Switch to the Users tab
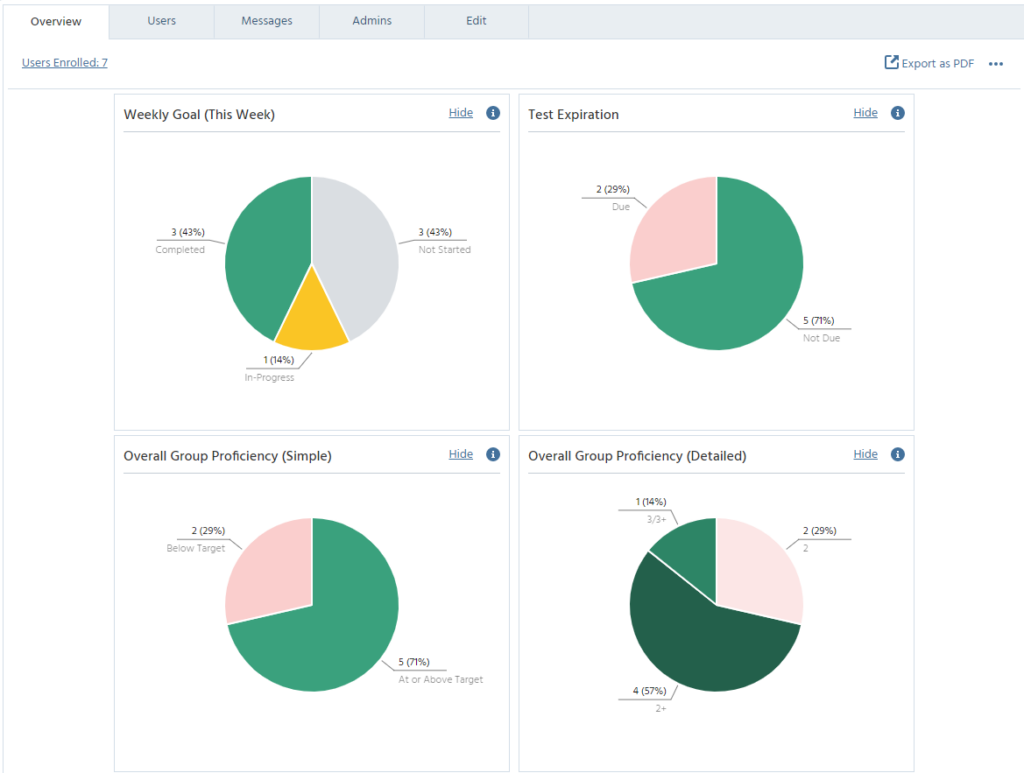1024x773 pixels. coord(162,21)
